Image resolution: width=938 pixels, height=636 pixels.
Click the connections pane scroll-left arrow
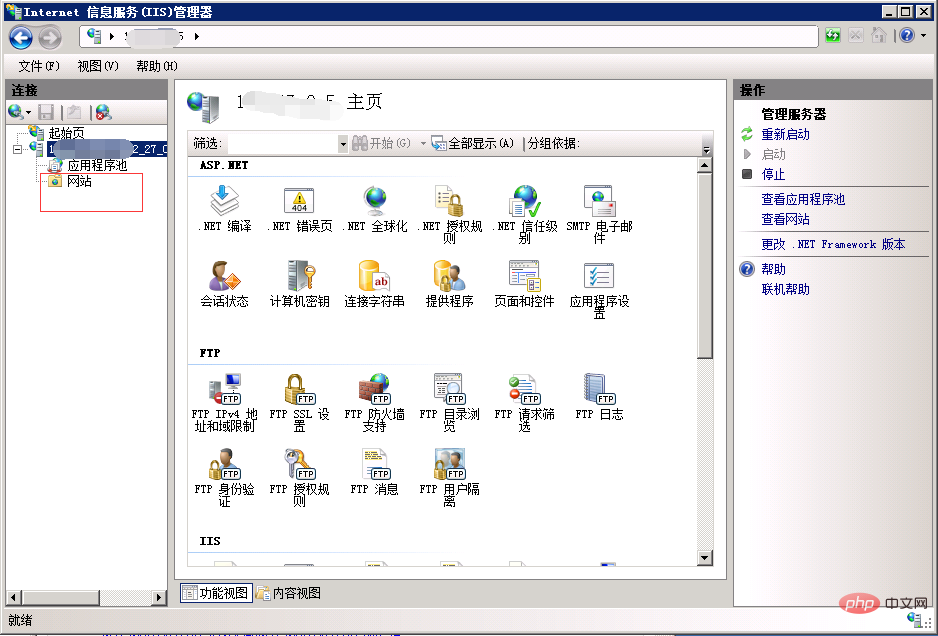[x=13, y=597]
